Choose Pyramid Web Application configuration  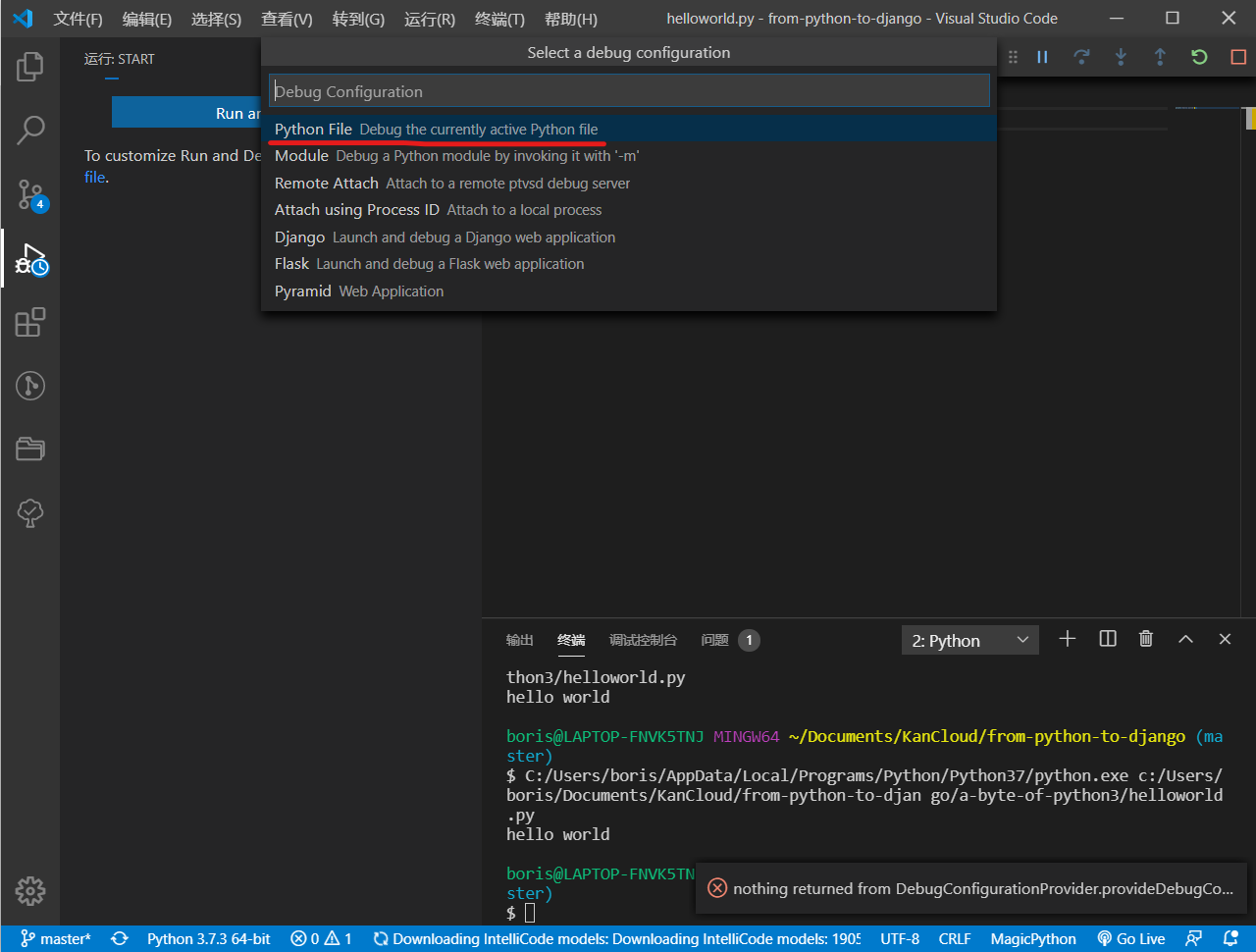click(629, 291)
